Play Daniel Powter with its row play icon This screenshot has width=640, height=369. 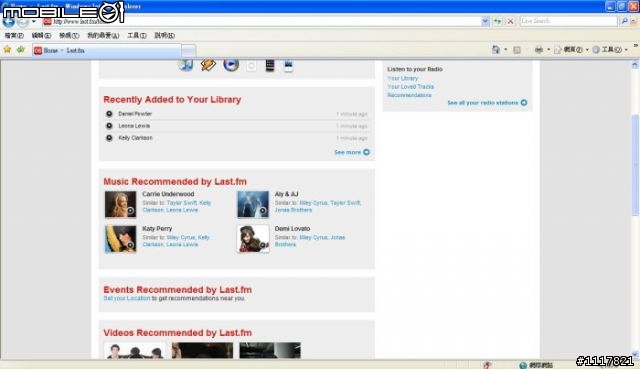[109, 114]
